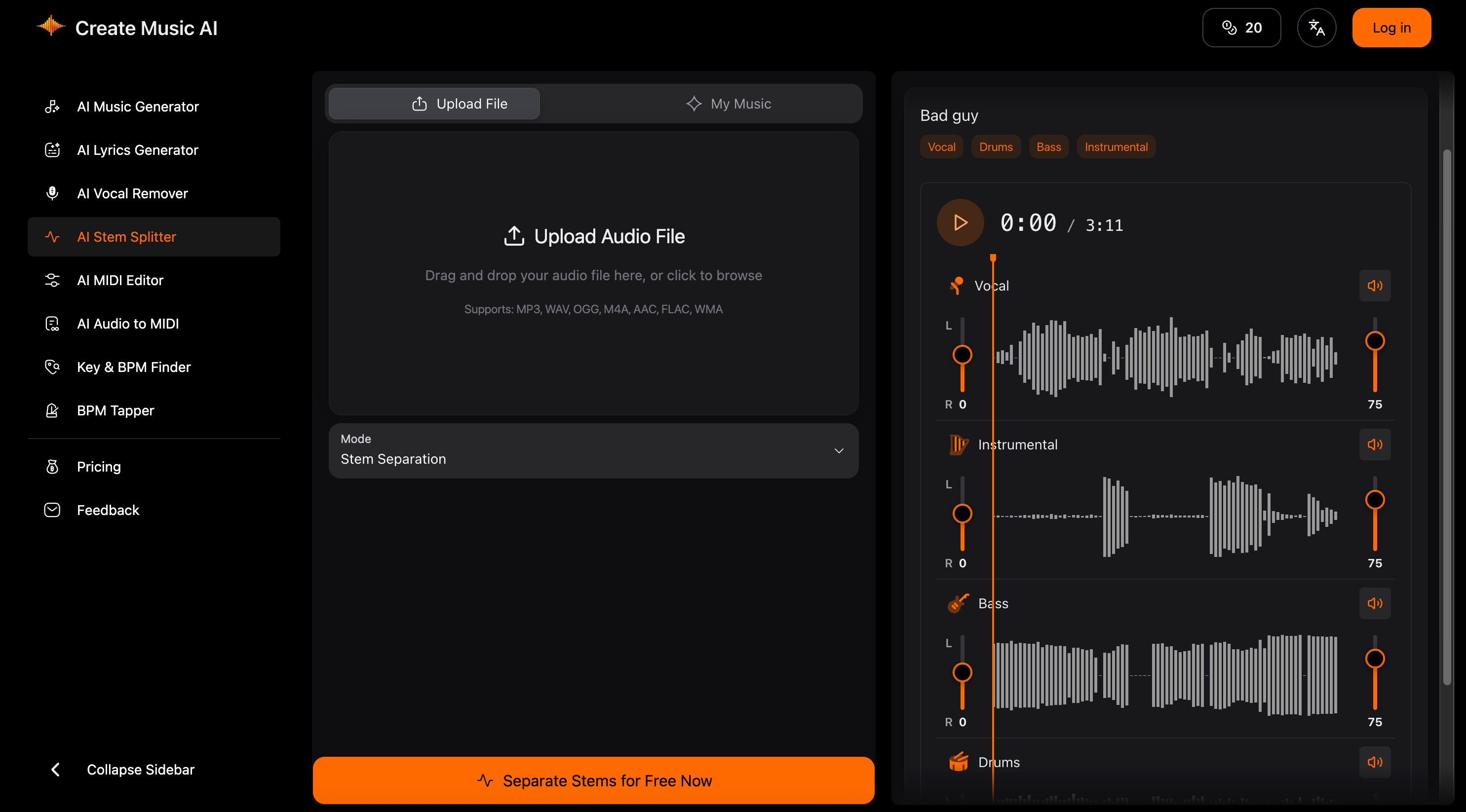
Task: Open the credits counter showing 20
Action: click(x=1242, y=27)
